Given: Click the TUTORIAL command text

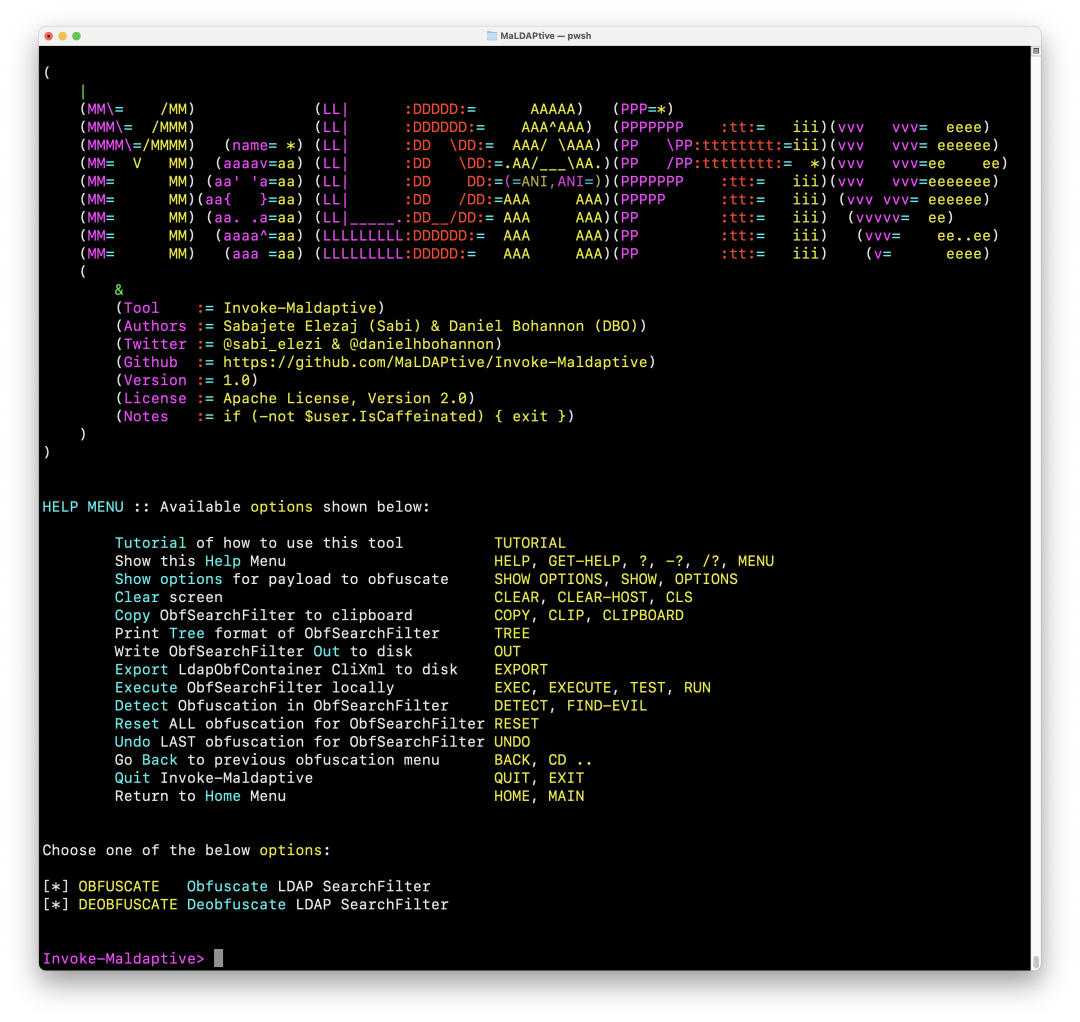Looking at the screenshot, I should pyautogui.click(x=530, y=543).
